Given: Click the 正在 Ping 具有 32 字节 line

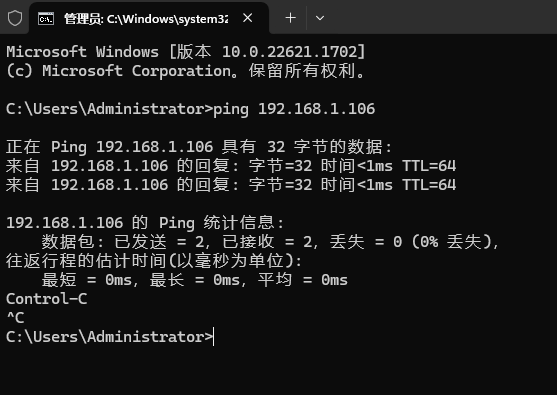Looking at the screenshot, I should pos(199,147).
